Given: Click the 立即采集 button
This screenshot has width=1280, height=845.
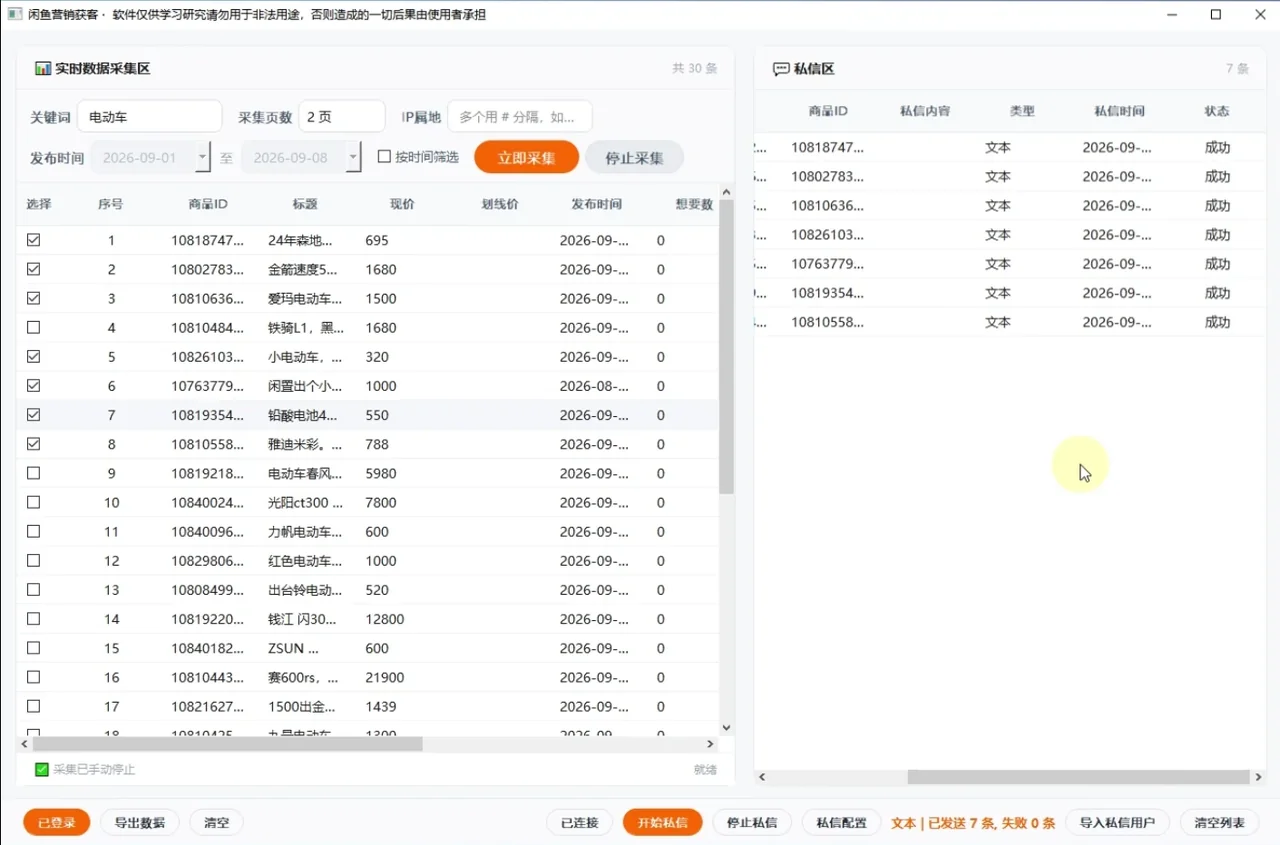Looking at the screenshot, I should [527, 157].
